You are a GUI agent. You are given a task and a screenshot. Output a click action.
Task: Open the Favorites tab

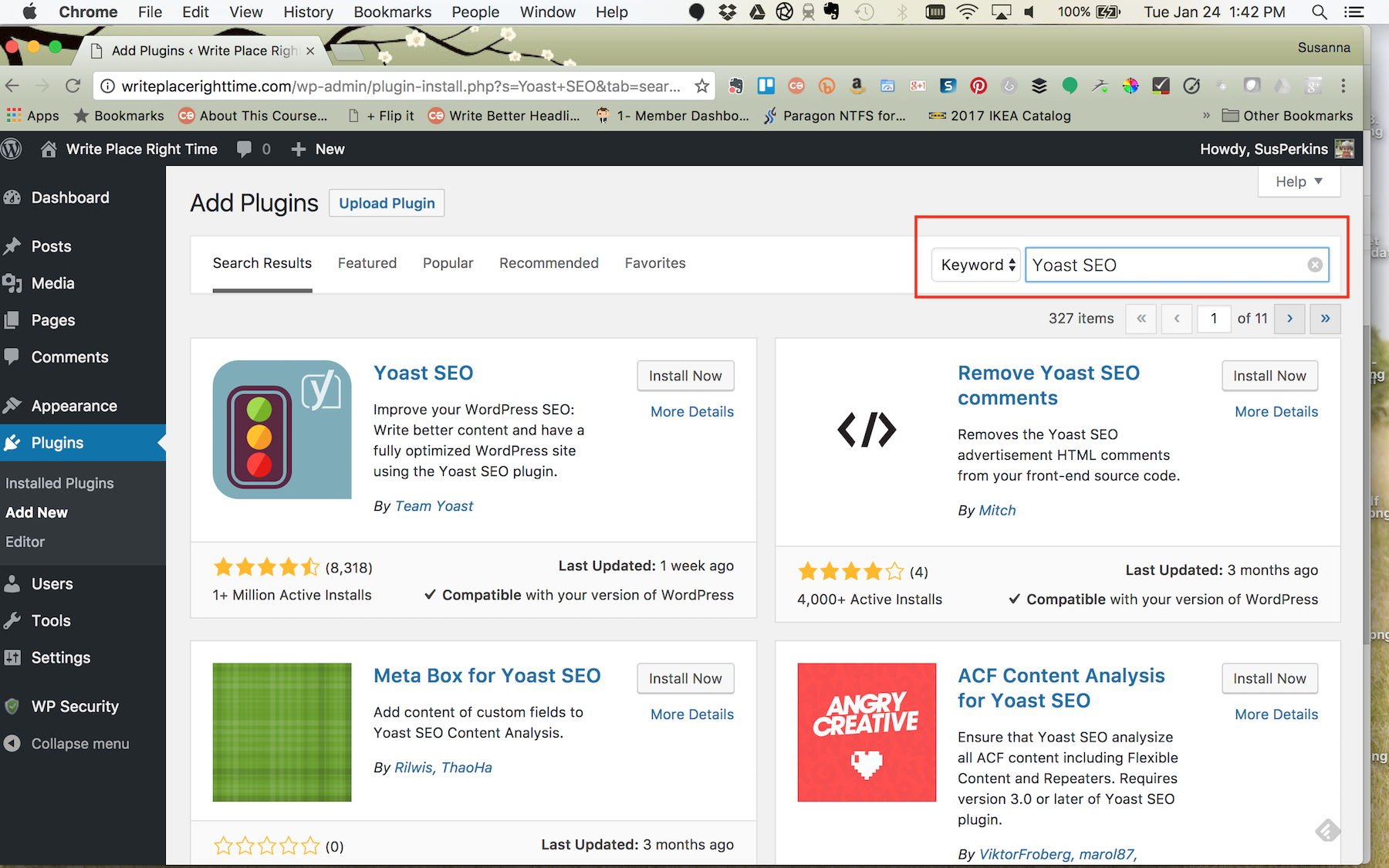click(x=655, y=263)
